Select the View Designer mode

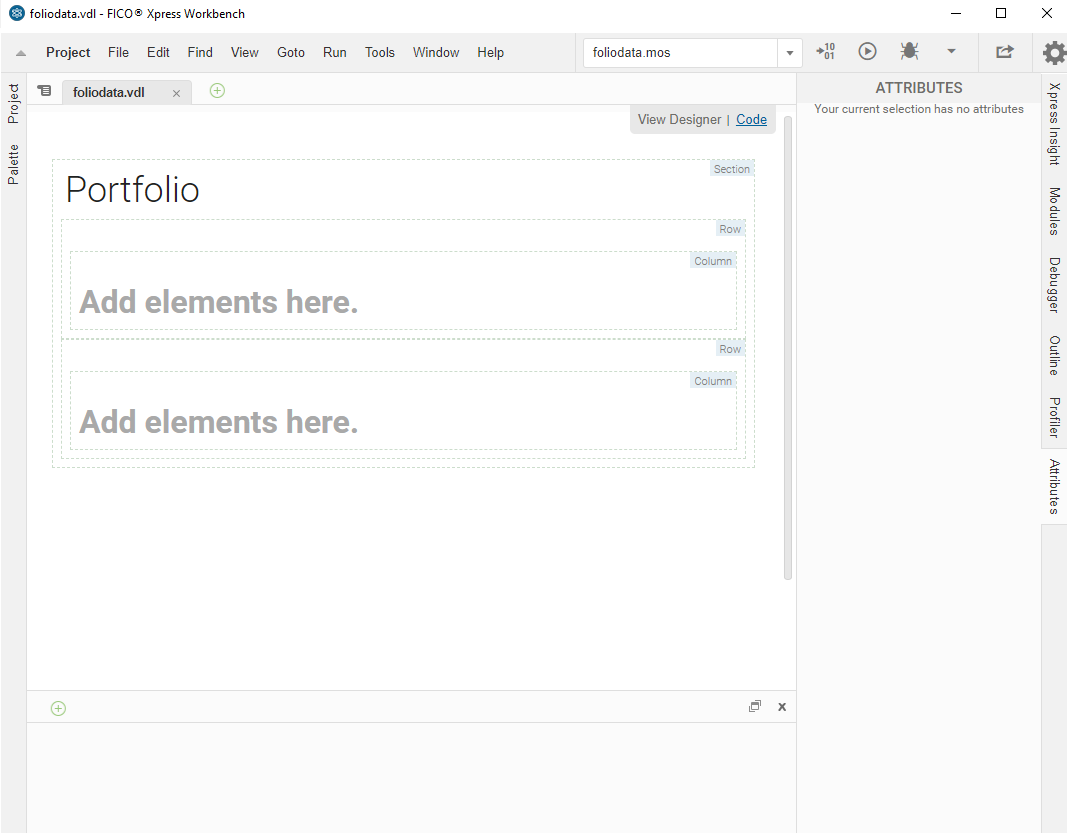click(679, 119)
